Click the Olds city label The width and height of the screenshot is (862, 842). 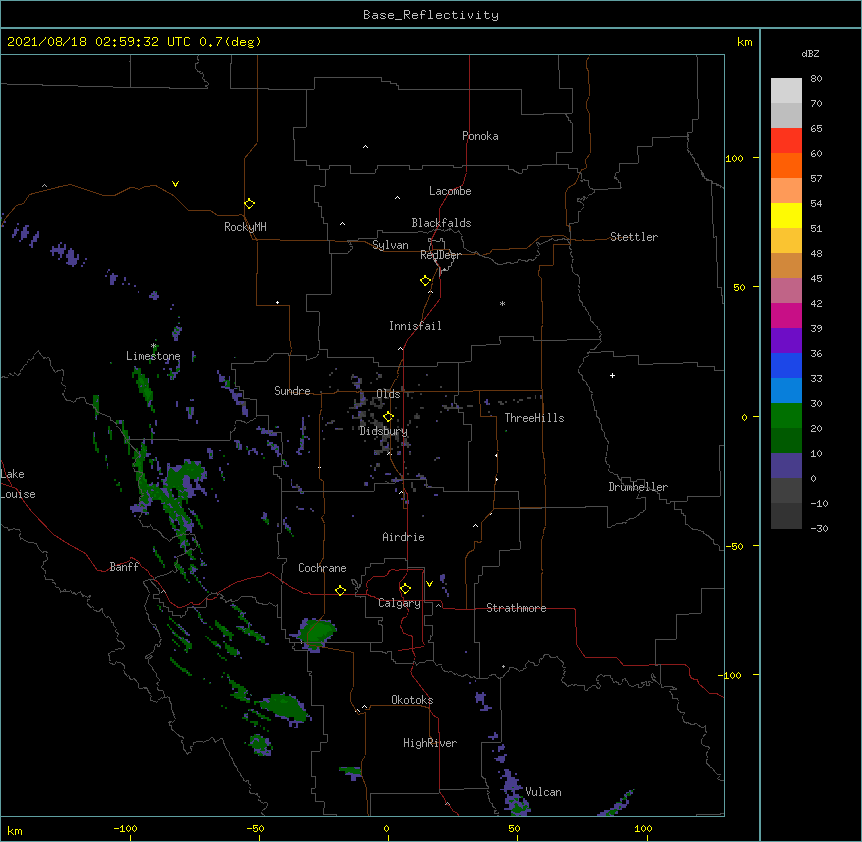(x=388, y=394)
